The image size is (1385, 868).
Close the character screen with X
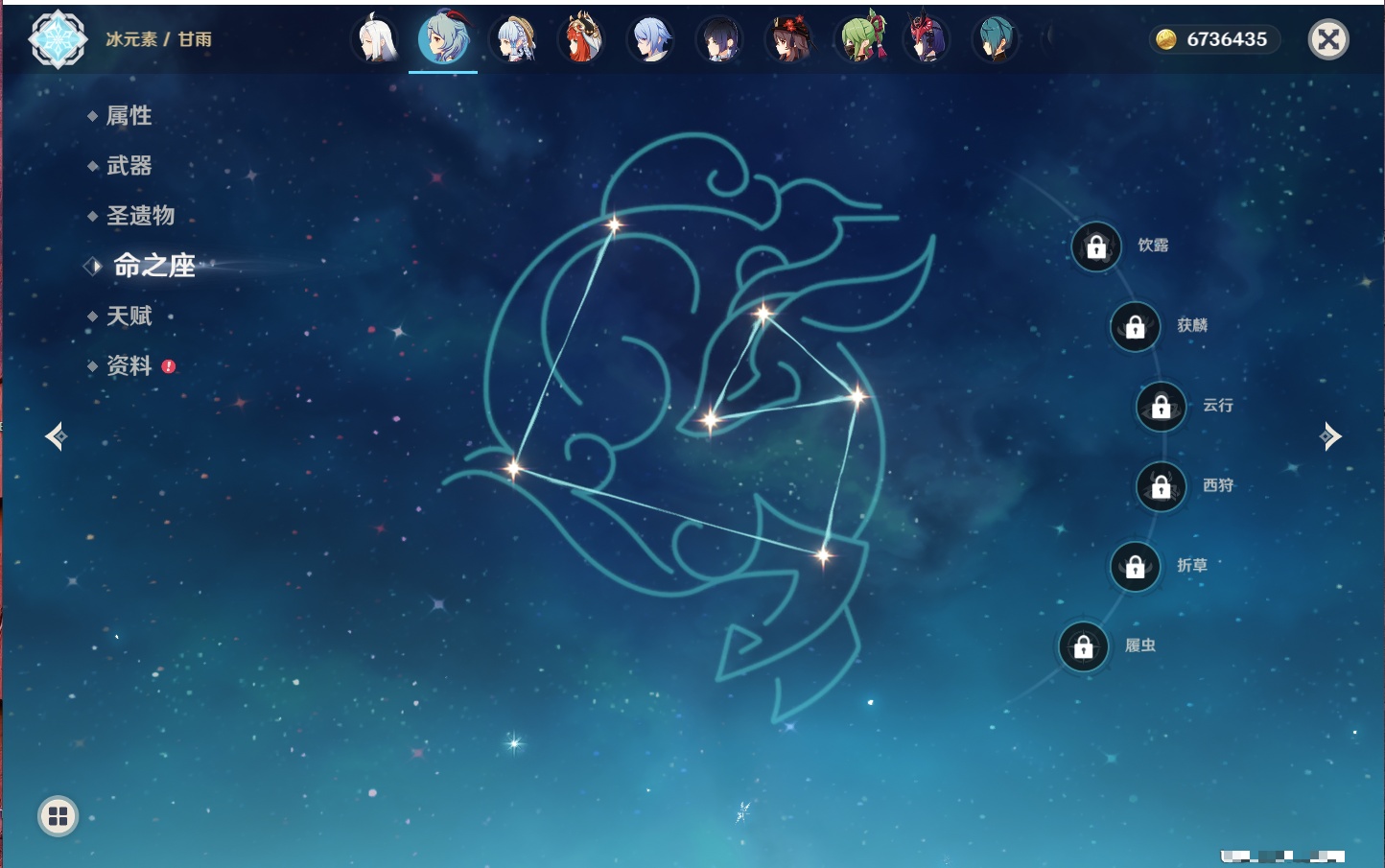[x=1328, y=39]
